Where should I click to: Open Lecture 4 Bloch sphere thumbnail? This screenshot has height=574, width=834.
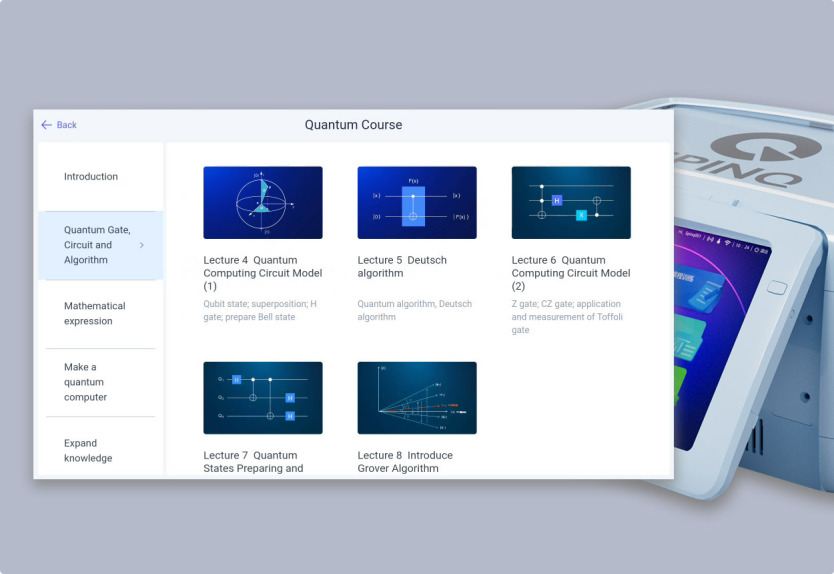click(x=263, y=203)
